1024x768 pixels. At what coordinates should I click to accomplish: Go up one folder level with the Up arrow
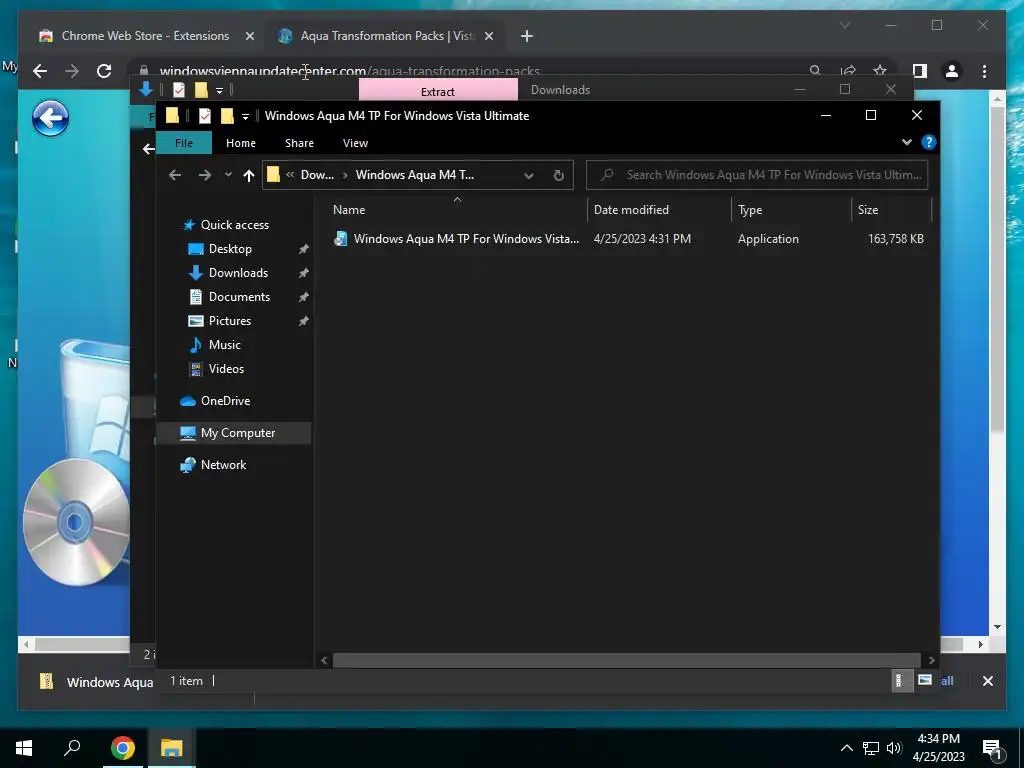click(248, 175)
